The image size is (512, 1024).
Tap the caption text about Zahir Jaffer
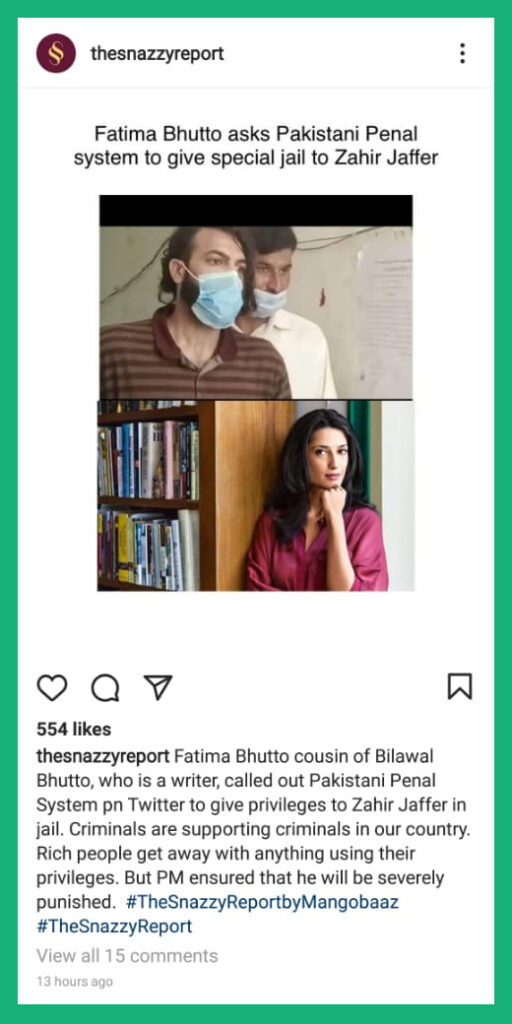click(x=256, y=829)
